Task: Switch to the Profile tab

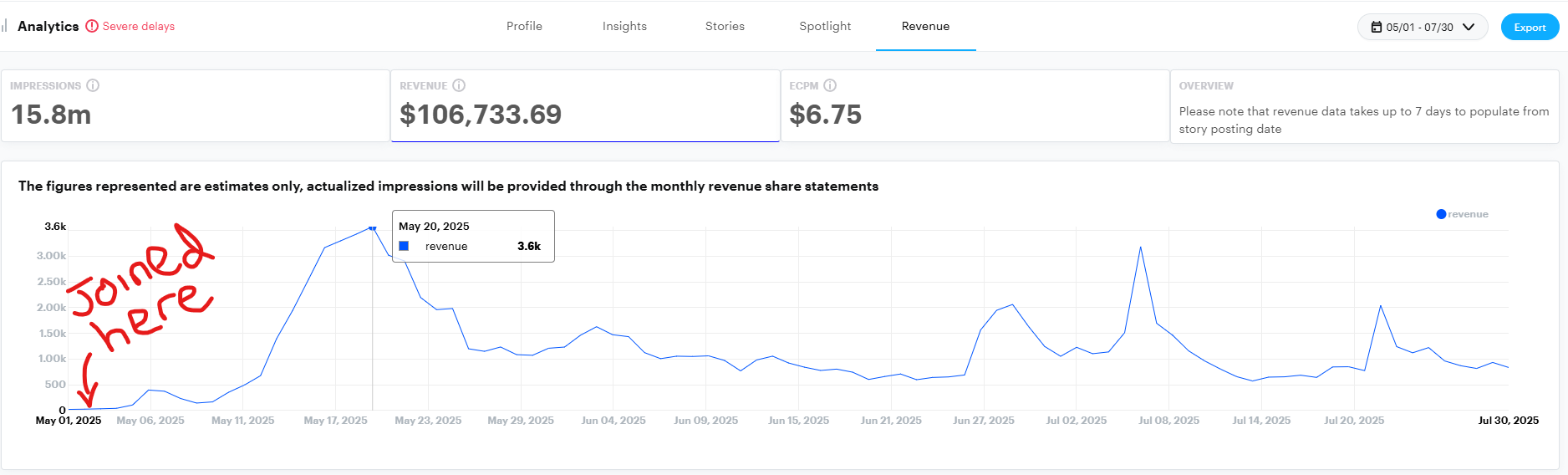Action: coord(524,26)
